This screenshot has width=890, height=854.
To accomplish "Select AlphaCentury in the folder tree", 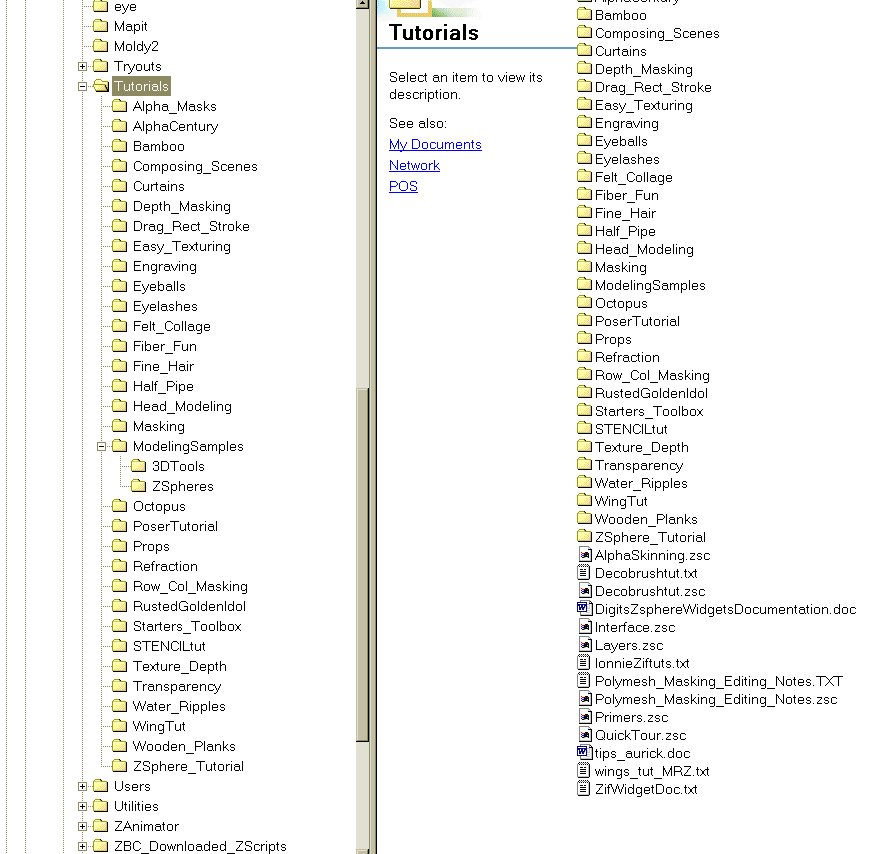I will [x=175, y=127].
